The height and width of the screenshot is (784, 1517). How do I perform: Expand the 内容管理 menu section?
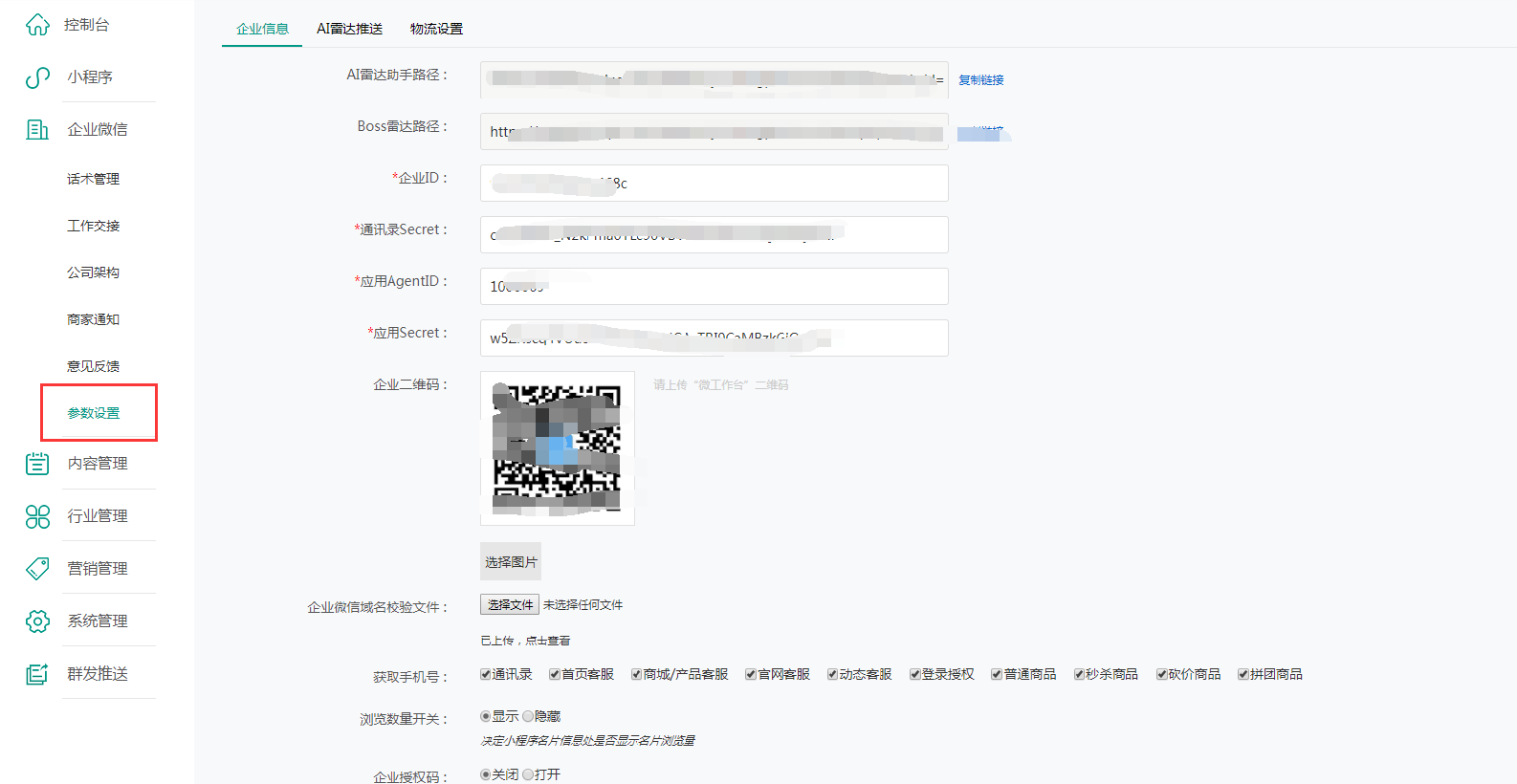[x=98, y=464]
